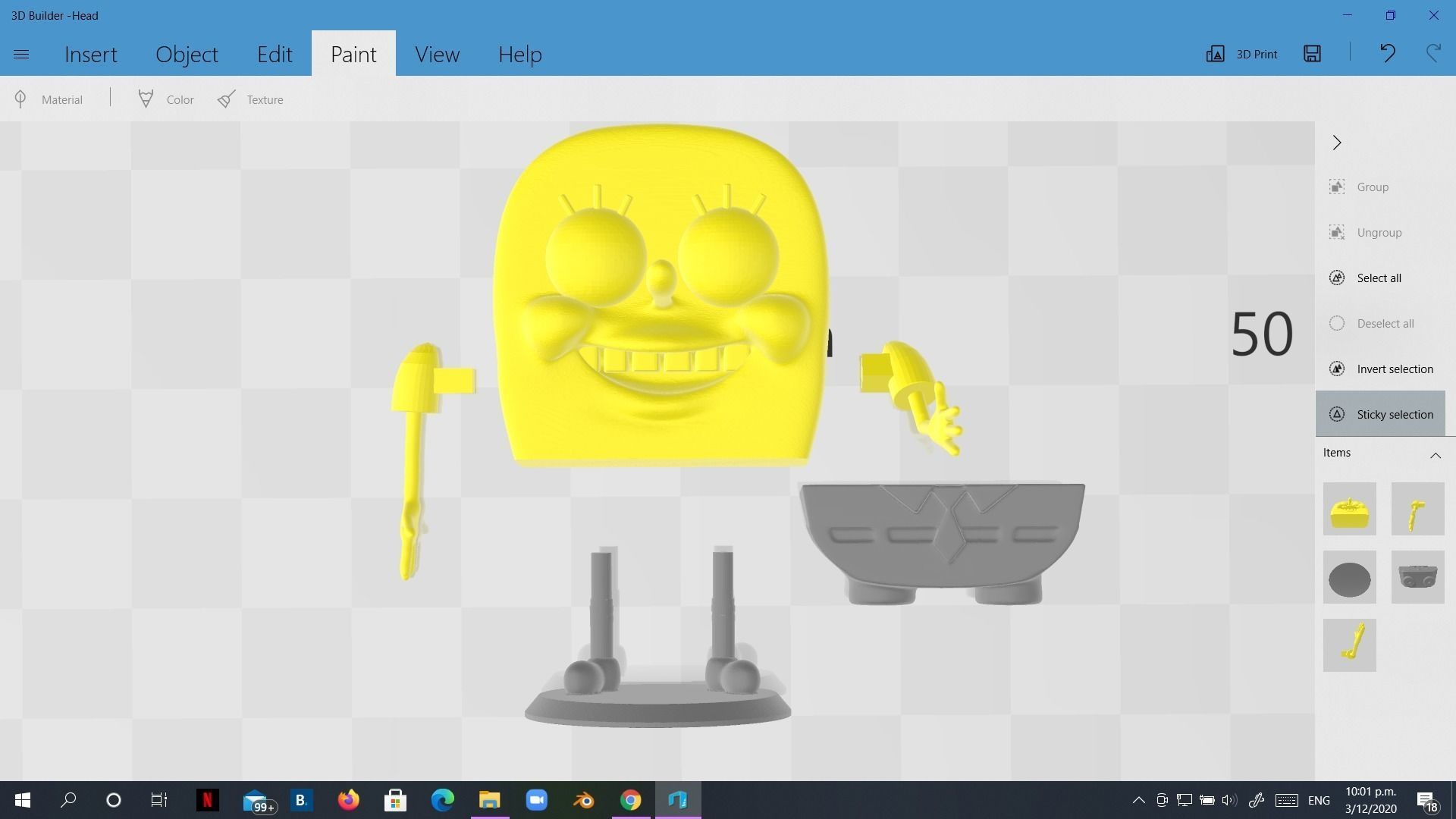Toggle Sticky selection

tap(1380, 414)
